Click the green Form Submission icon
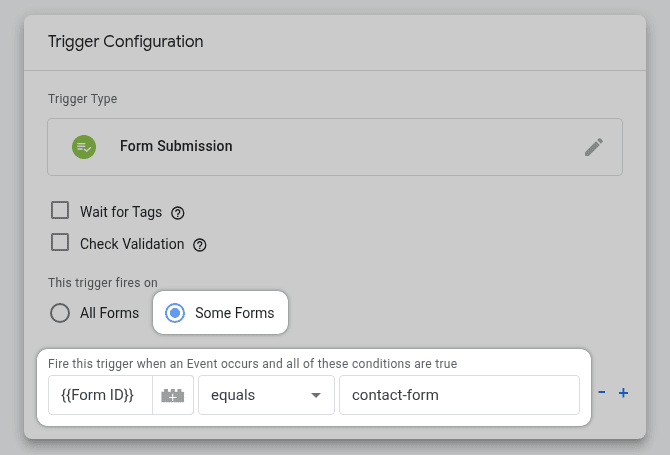The height and width of the screenshot is (455, 670). [84, 147]
